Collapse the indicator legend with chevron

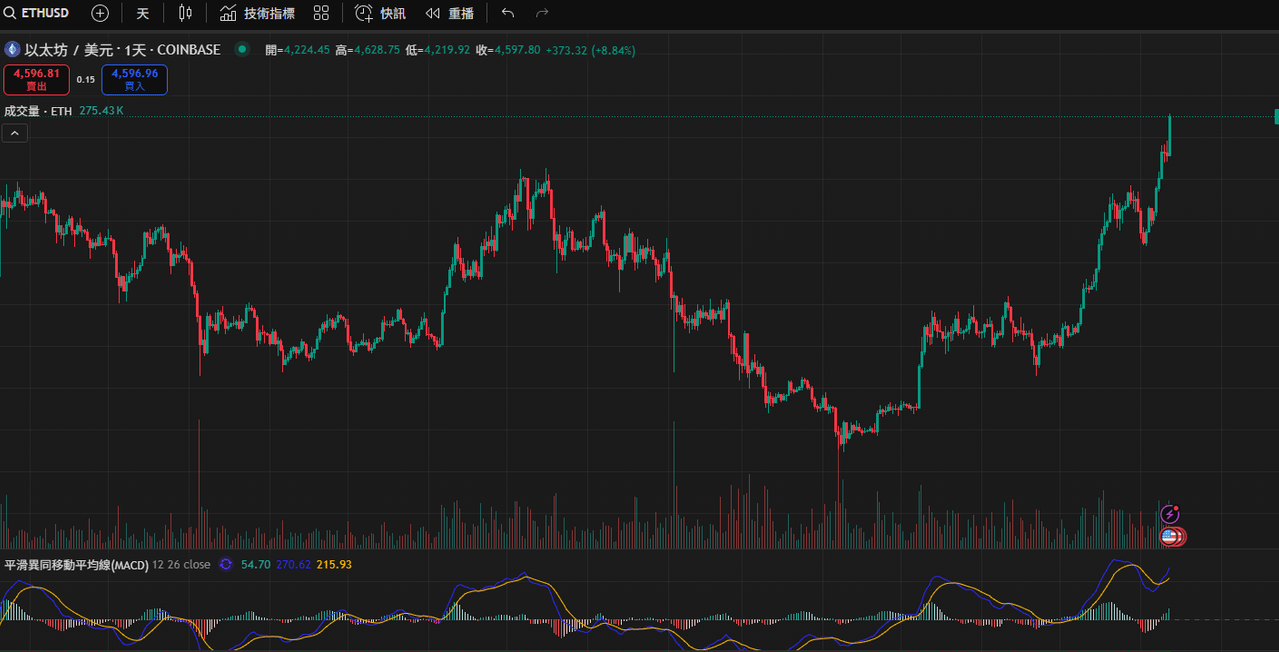(15, 133)
